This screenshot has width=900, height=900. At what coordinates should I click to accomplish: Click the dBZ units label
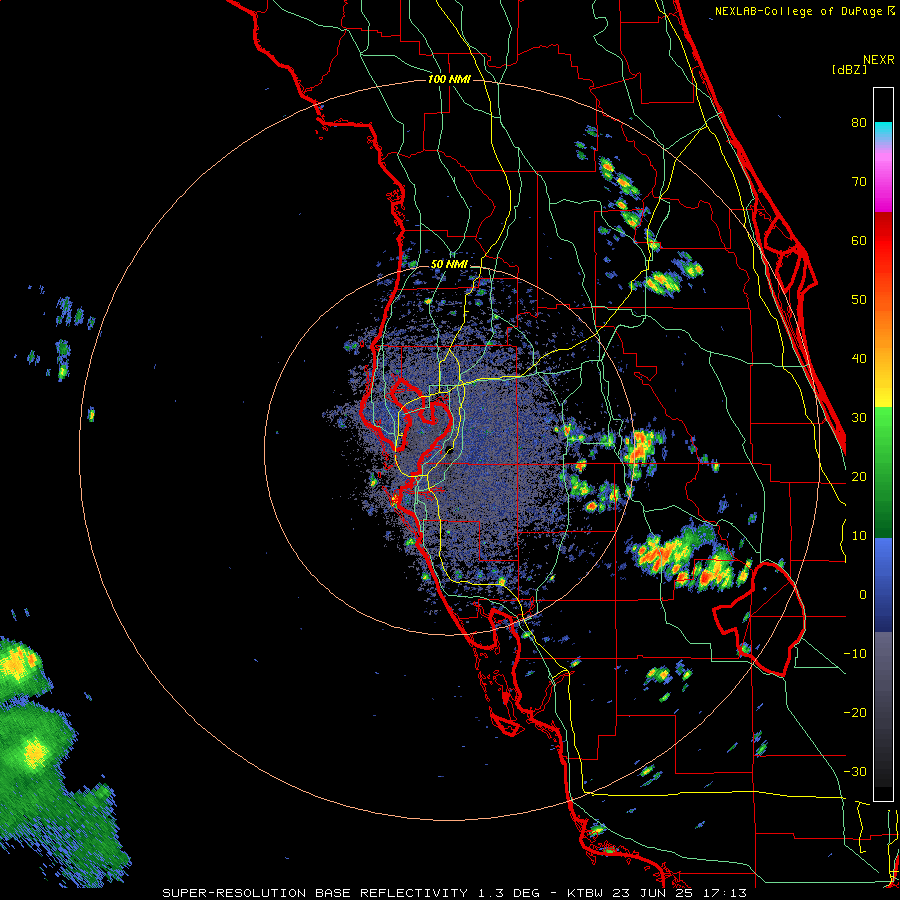pyautogui.click(x=849, y=69)
